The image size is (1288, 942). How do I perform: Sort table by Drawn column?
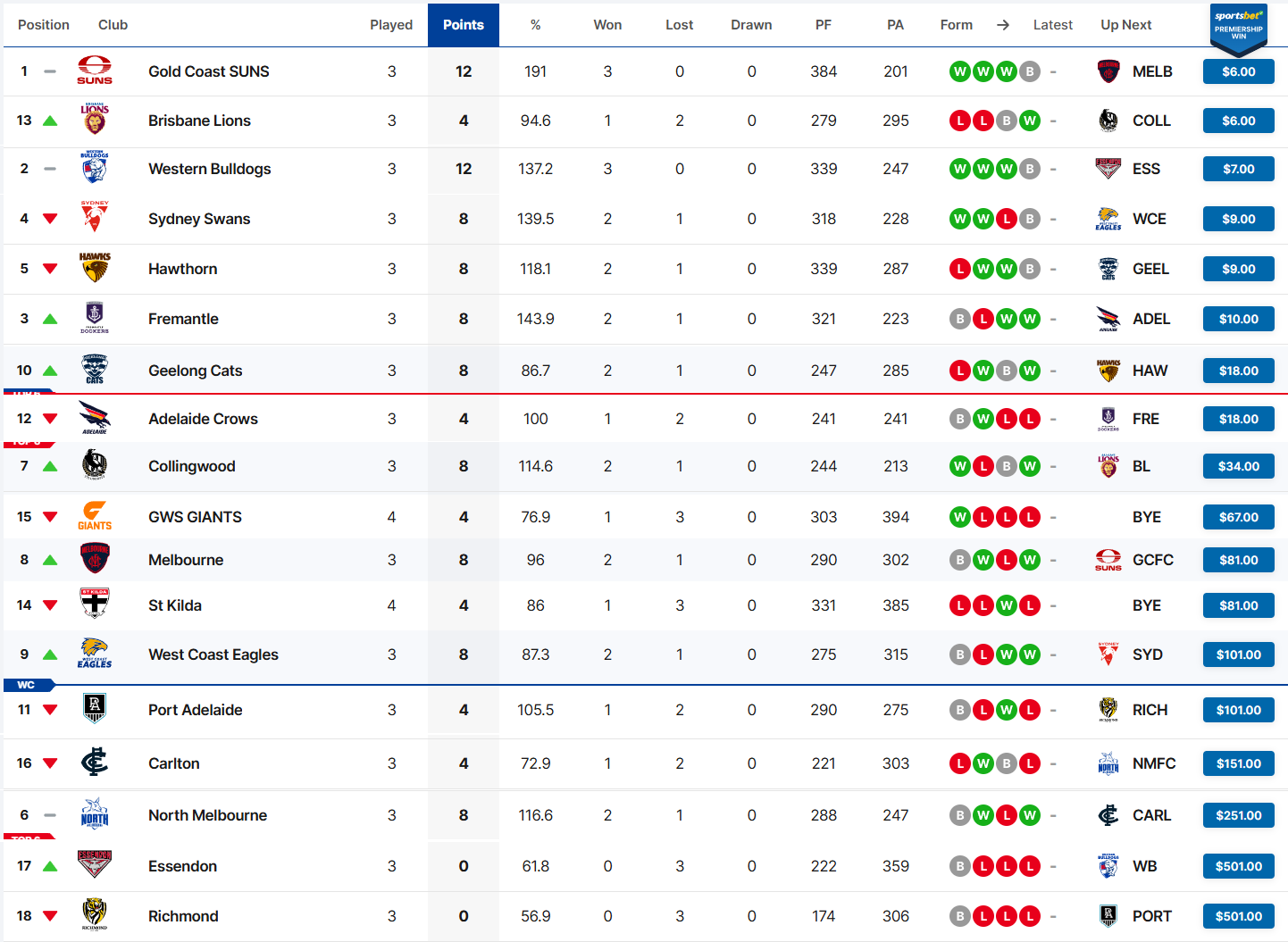[751, 25]
